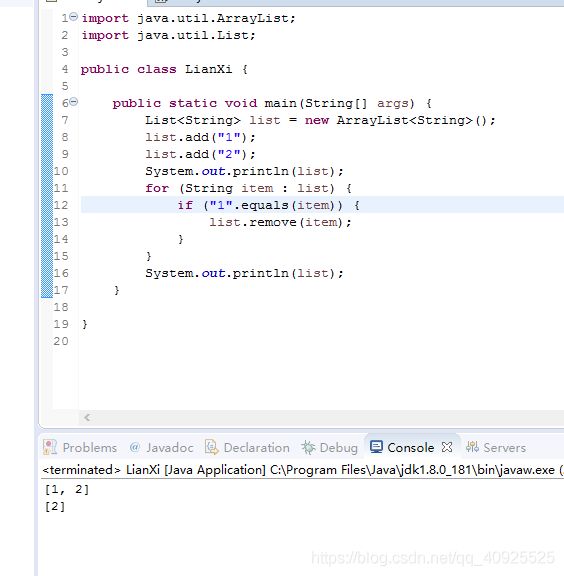Screen dimensions: 564x576
Task: Switch to the Debug tab
Action: (x=330, y=447)
